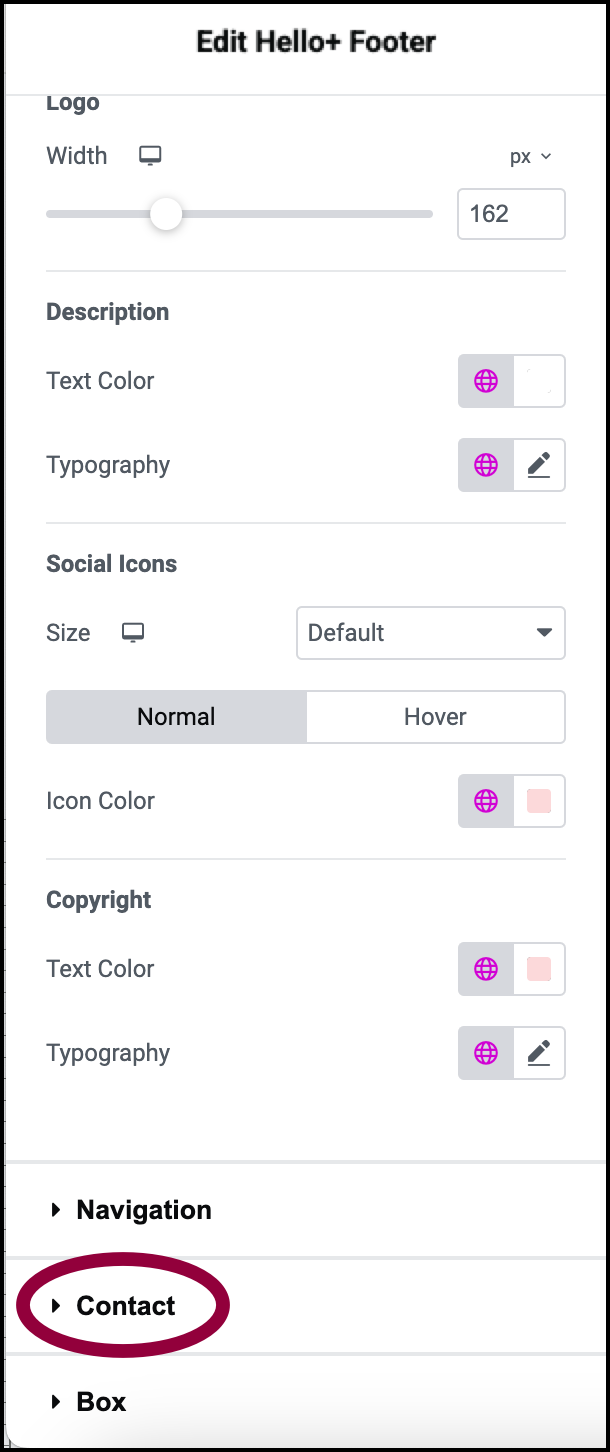Click the Logo Width responsive device icon
610x1452 pixels.
click(150, 156)
